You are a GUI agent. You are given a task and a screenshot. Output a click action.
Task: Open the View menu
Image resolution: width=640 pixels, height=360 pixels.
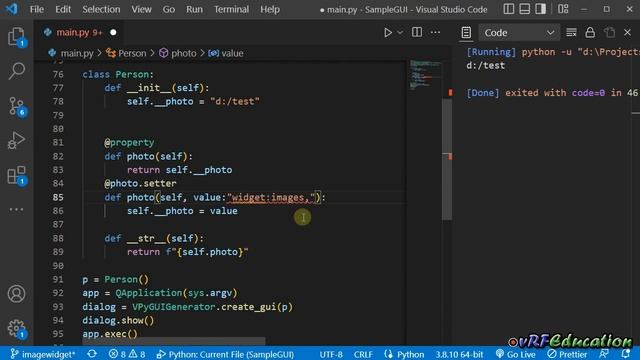pyautogui.click(x=141, y=9)
